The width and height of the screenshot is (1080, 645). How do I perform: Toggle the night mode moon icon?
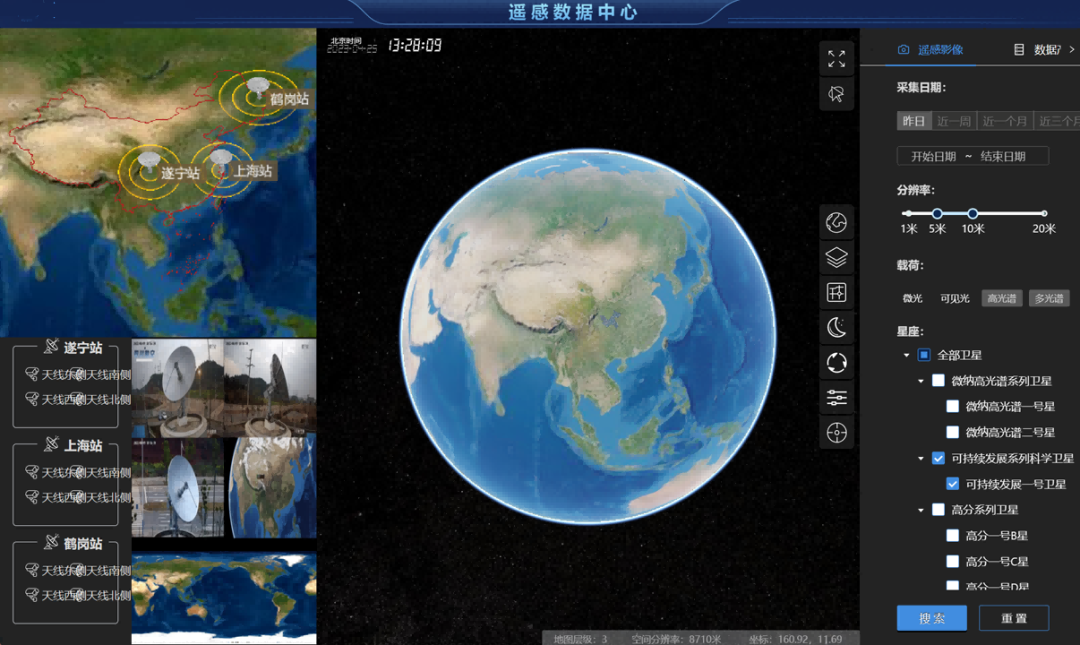[837, 326]
